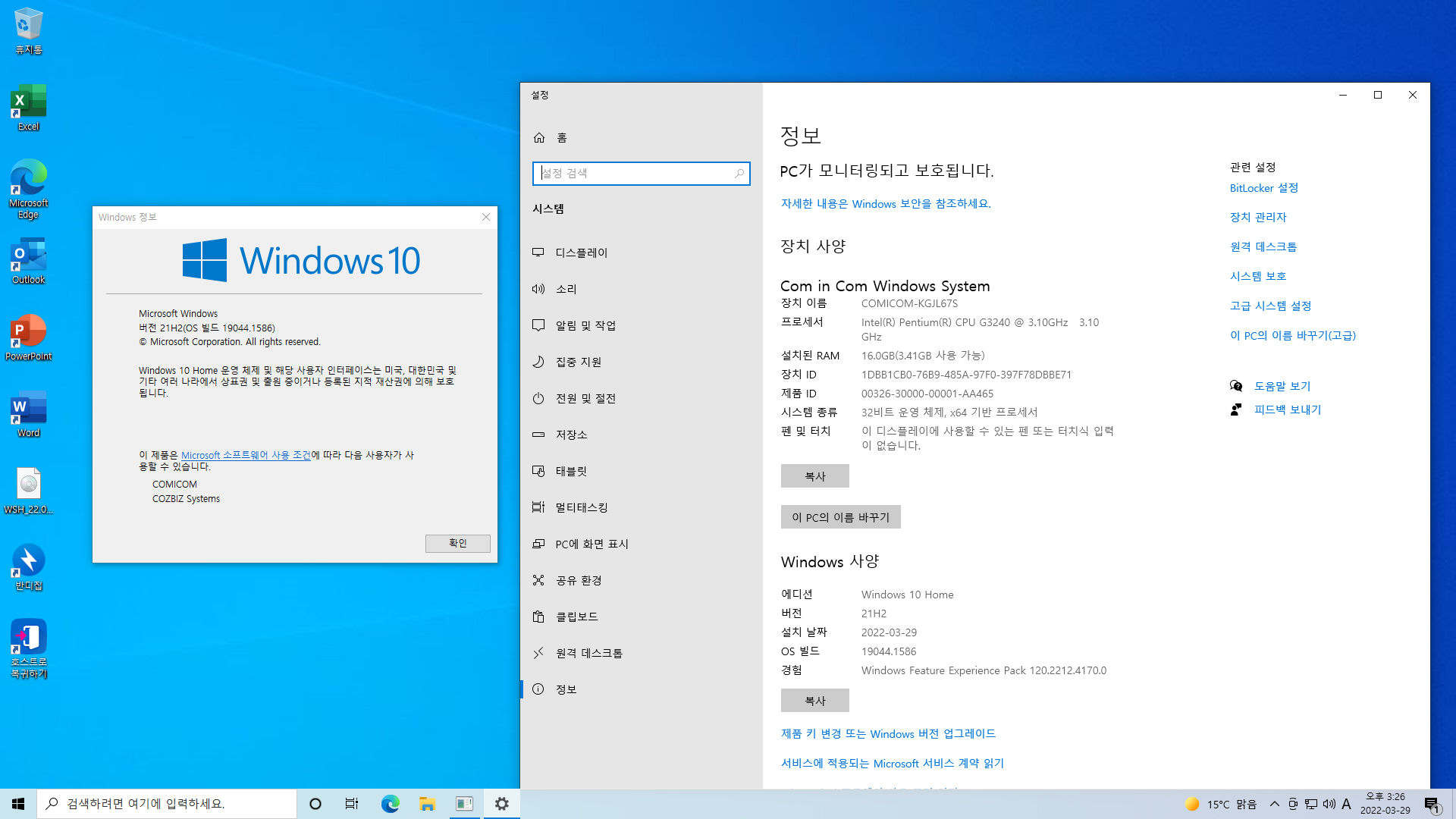Select 정보 in Settings sidebar
The height and width of the screenshot is (819, 1456).
point(641,689)
